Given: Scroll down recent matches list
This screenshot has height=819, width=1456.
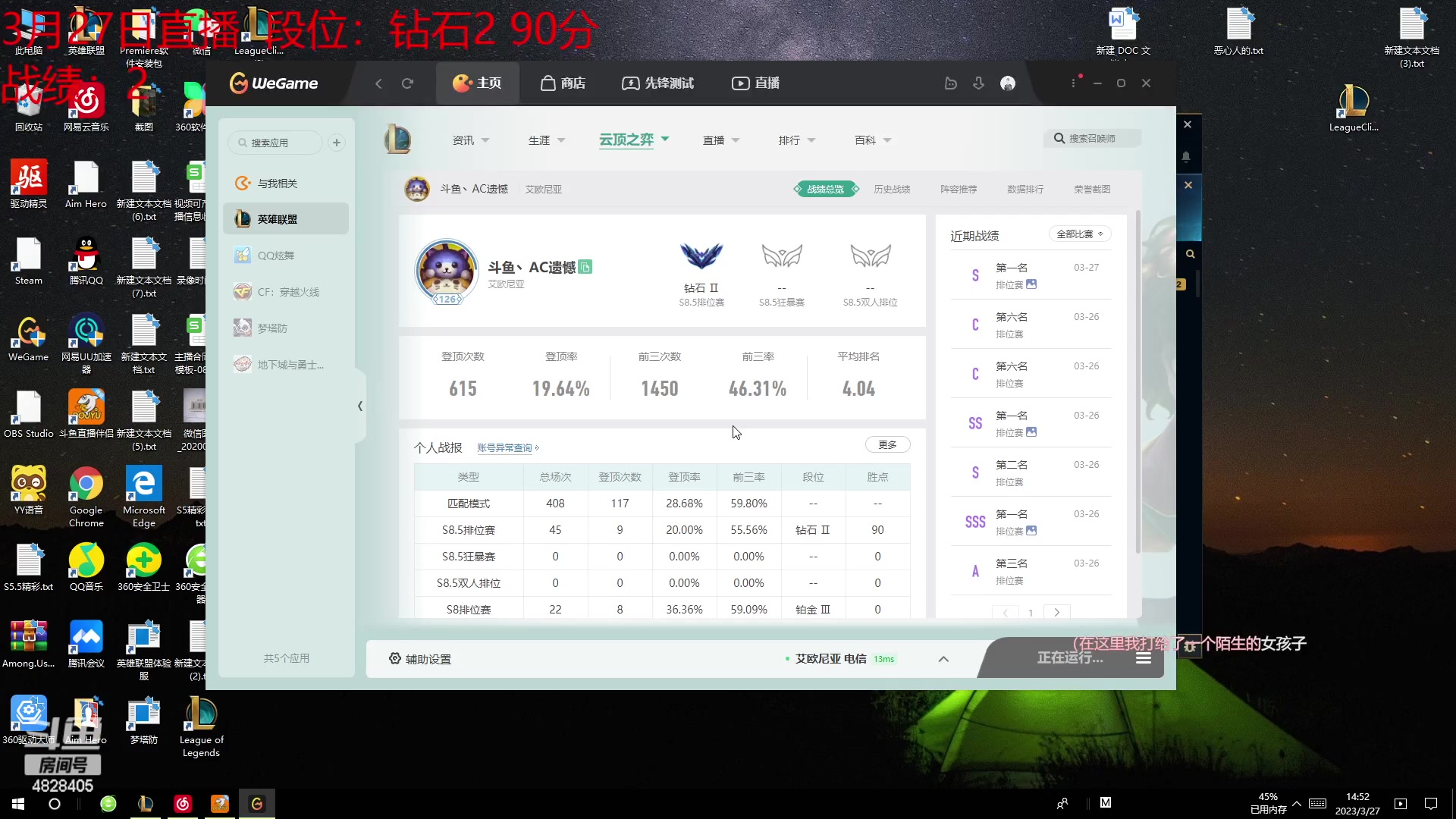Looking at the screenshot, I should point(1056,611).
